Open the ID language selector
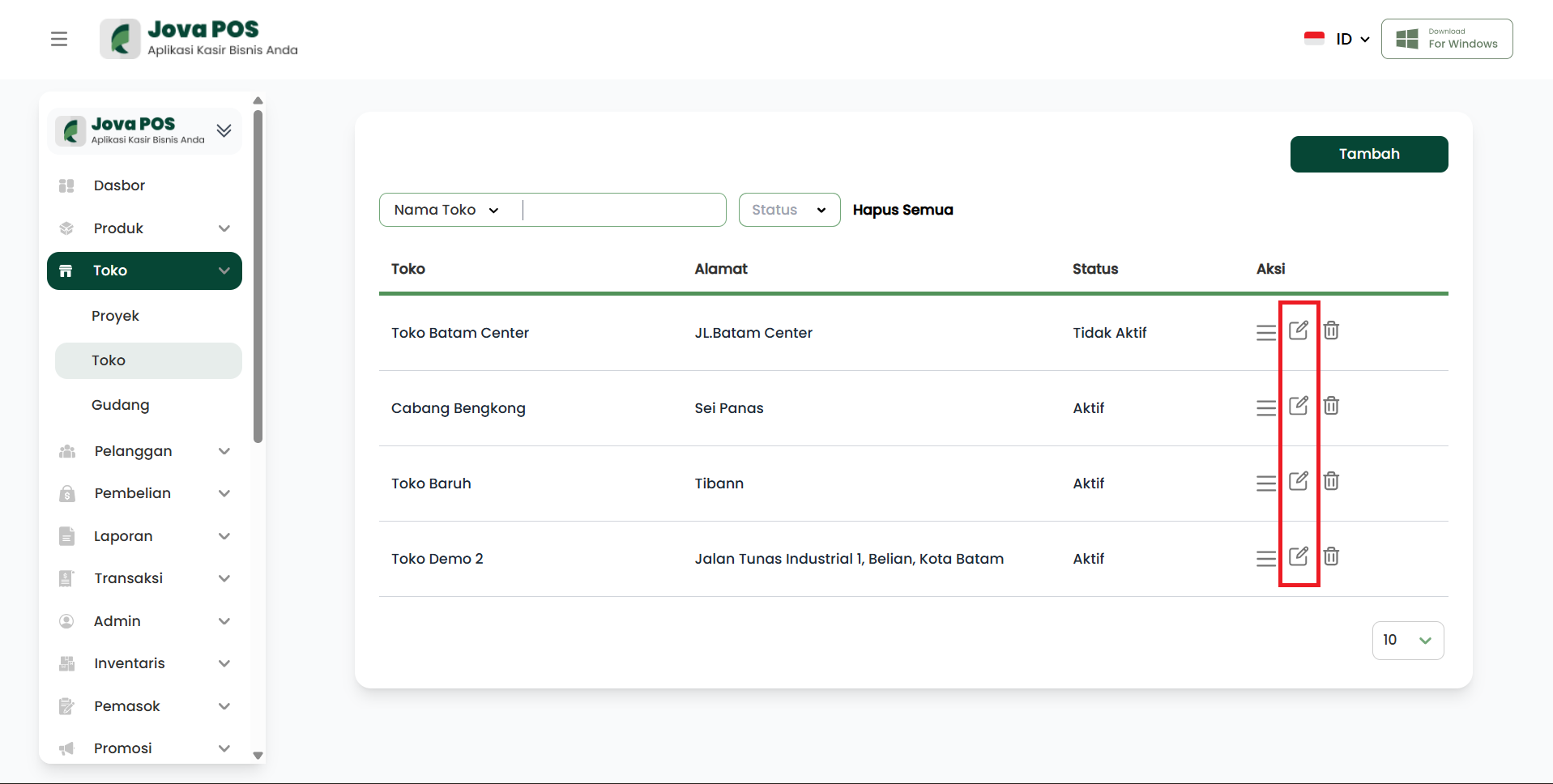The height and width of the screenshot is (784, 1553). 1351,39
